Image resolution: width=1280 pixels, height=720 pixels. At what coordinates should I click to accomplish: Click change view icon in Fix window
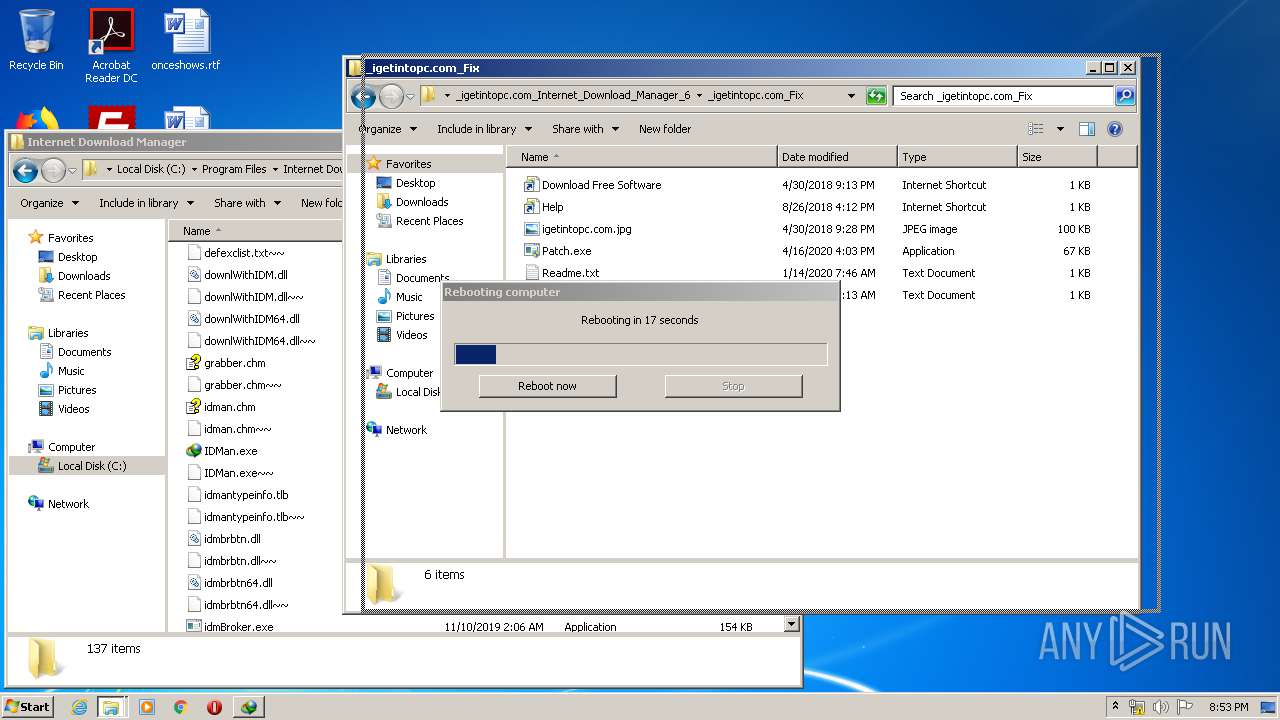[x=1036, y=129]
